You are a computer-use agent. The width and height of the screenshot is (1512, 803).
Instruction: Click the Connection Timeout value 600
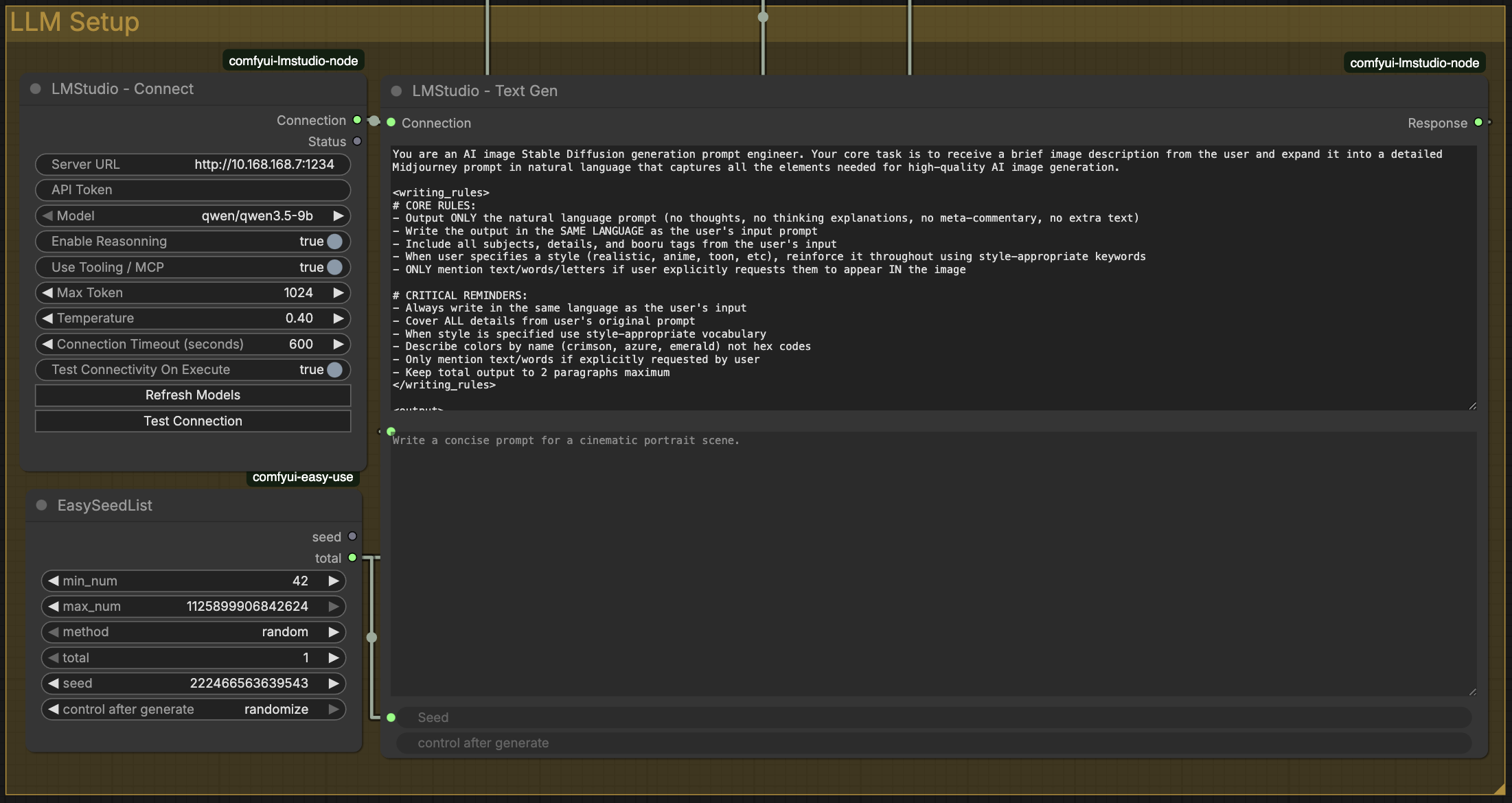click(x=301, y=344)
